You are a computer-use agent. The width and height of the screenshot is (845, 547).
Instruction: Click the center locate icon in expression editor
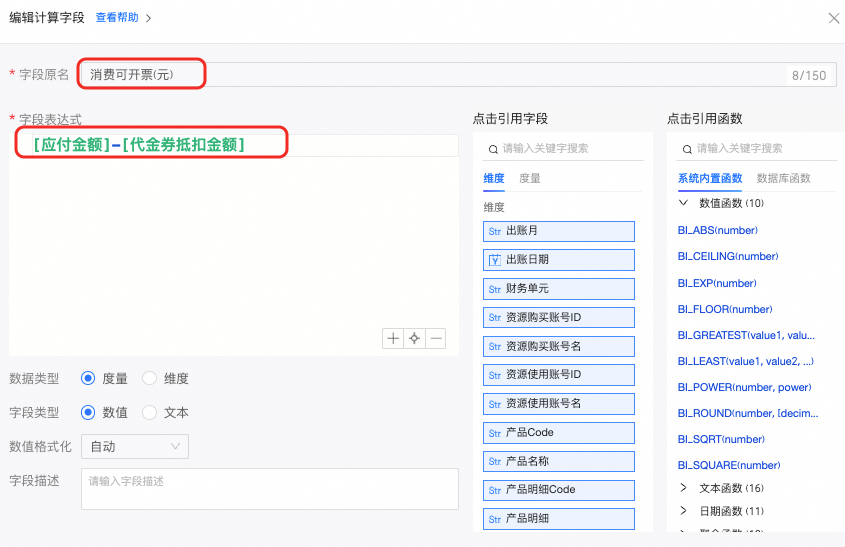tap(414, 338)
